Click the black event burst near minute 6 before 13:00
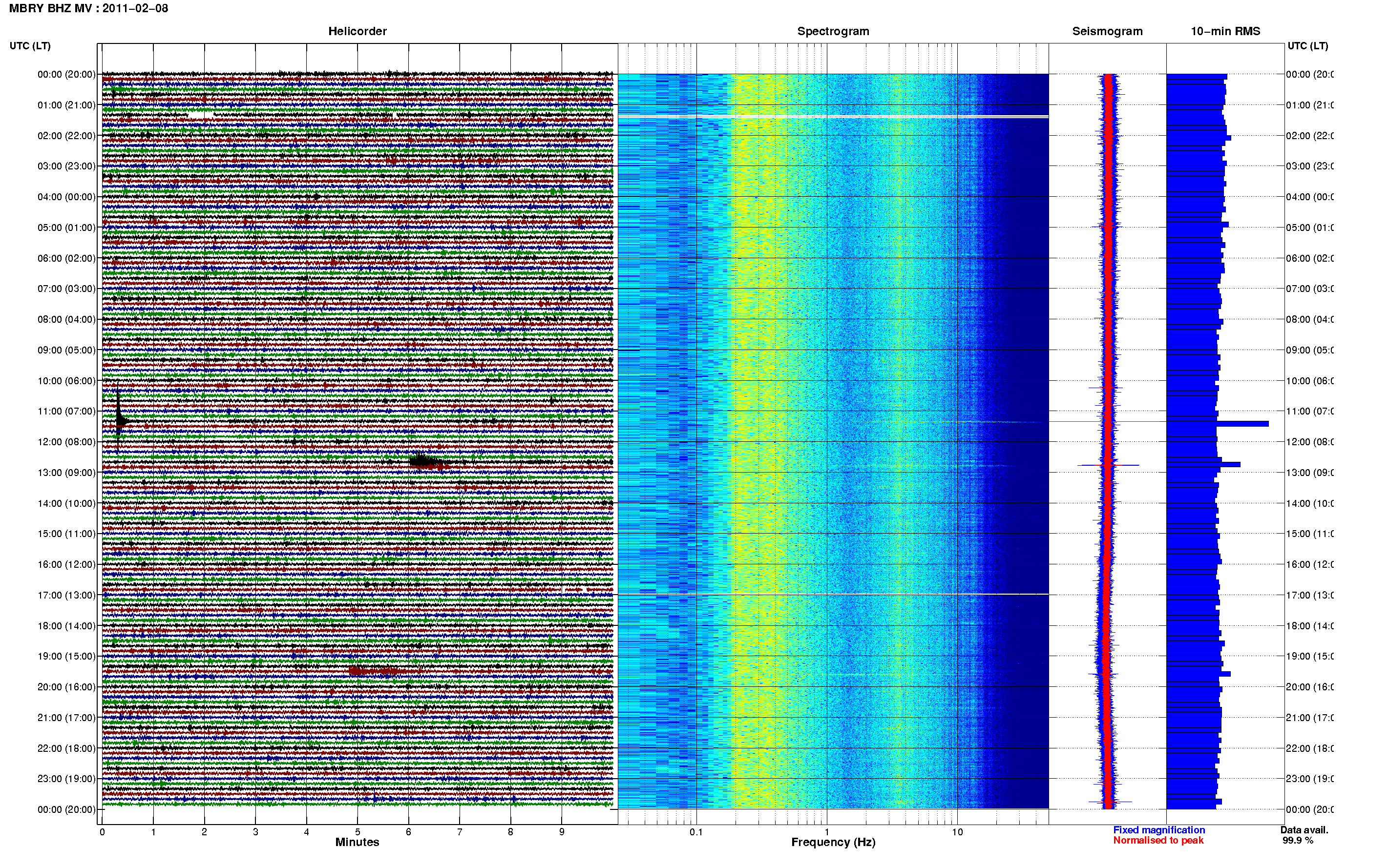 point(425,460)
